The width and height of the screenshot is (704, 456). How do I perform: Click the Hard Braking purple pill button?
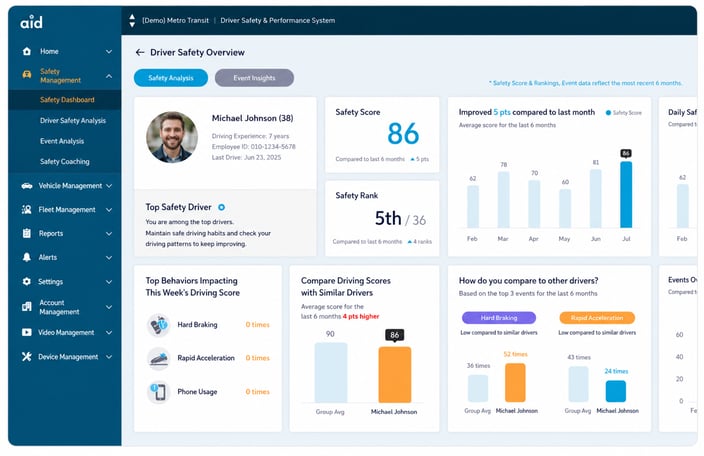tap(499, 318)
